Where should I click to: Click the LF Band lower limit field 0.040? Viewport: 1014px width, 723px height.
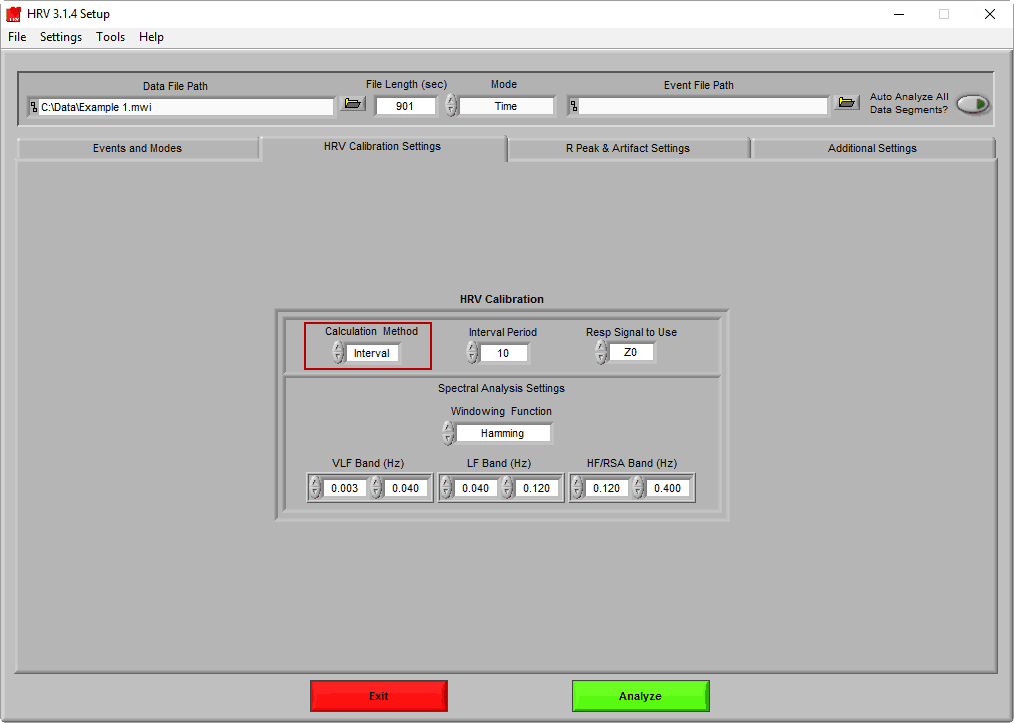[x=476, y=488]
